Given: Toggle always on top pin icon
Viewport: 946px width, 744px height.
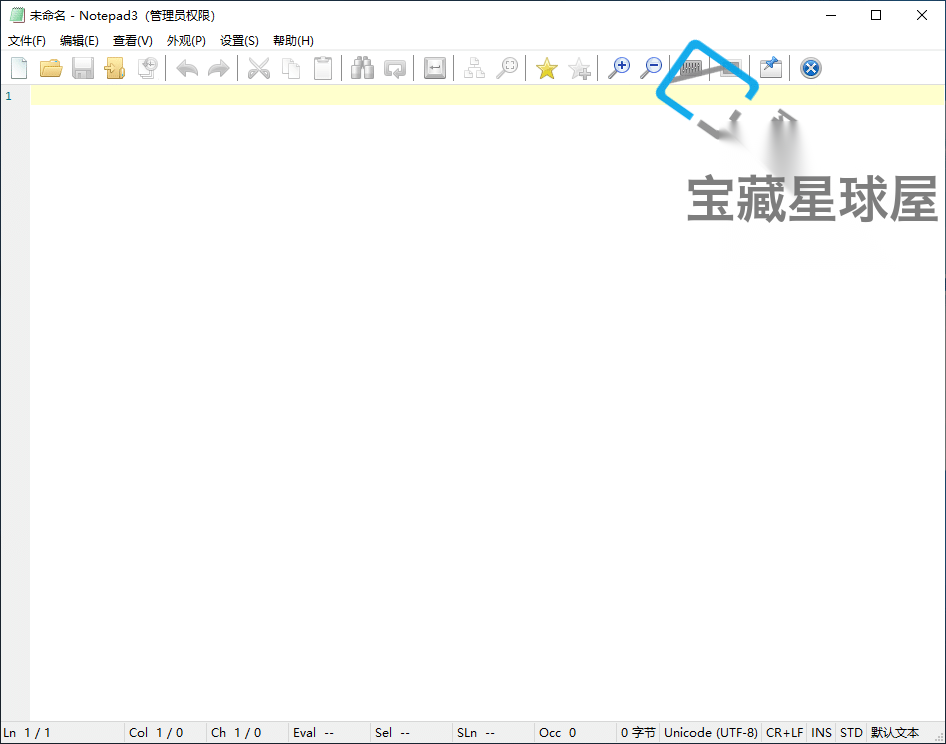Looking at the screenshot, I should pos(770,68).
